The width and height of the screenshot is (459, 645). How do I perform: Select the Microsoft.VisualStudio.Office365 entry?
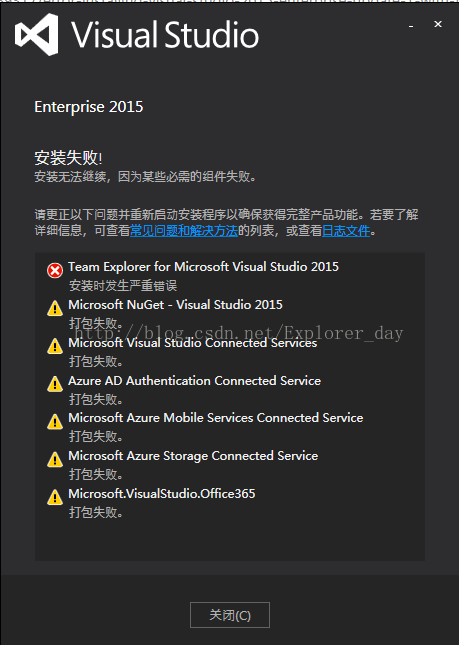pyautogui.click(x=162, y=494)
